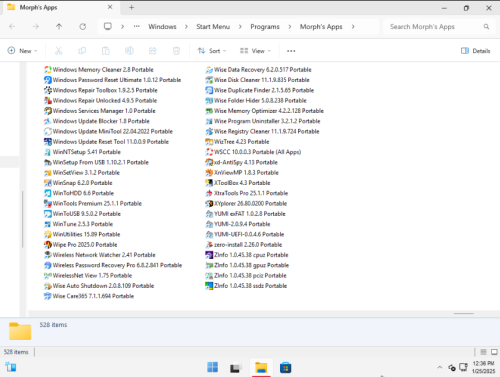
Task: Click the Share toolbar icon
Action: [x=153, y=51]
